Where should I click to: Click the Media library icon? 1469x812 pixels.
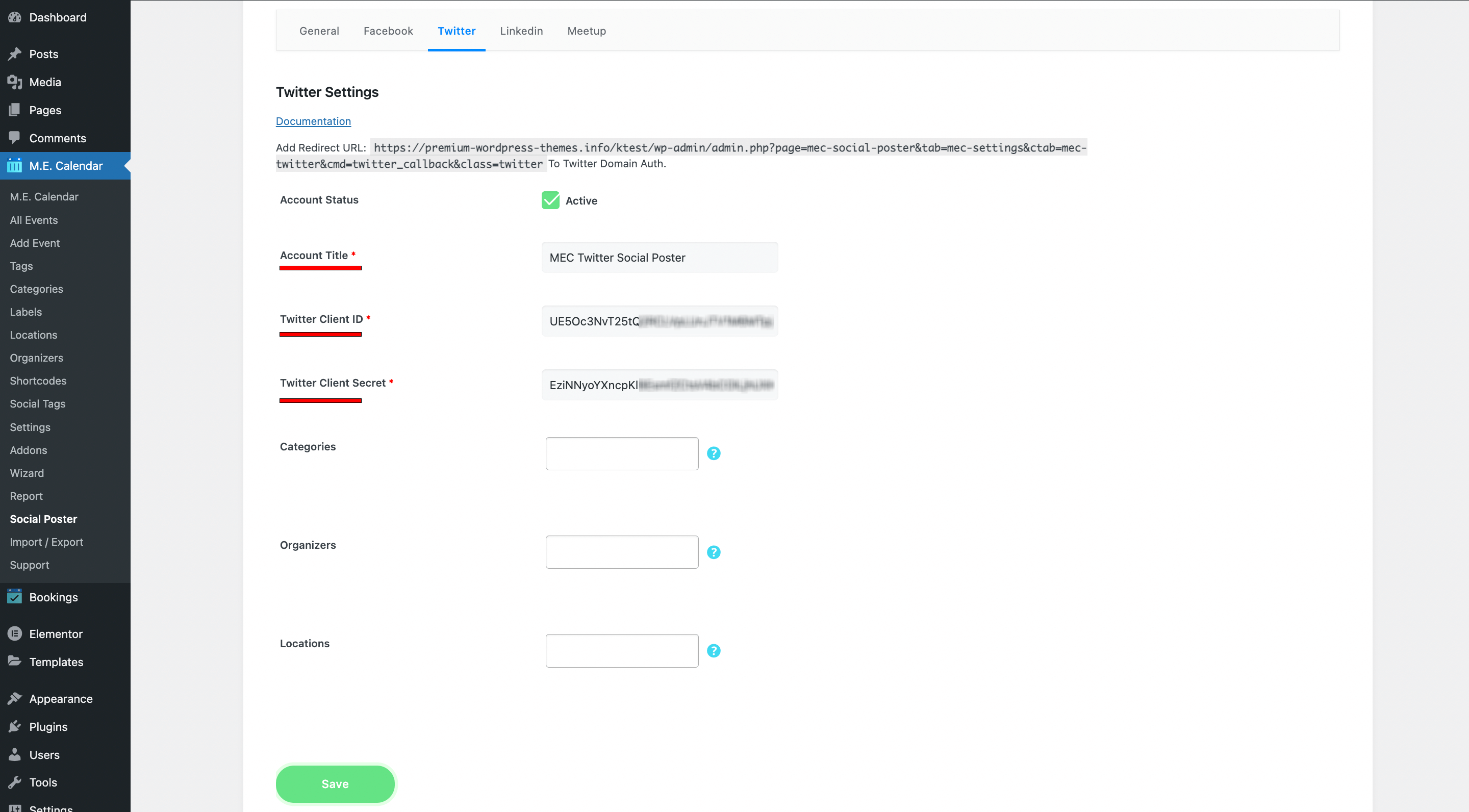coord(15,82)
